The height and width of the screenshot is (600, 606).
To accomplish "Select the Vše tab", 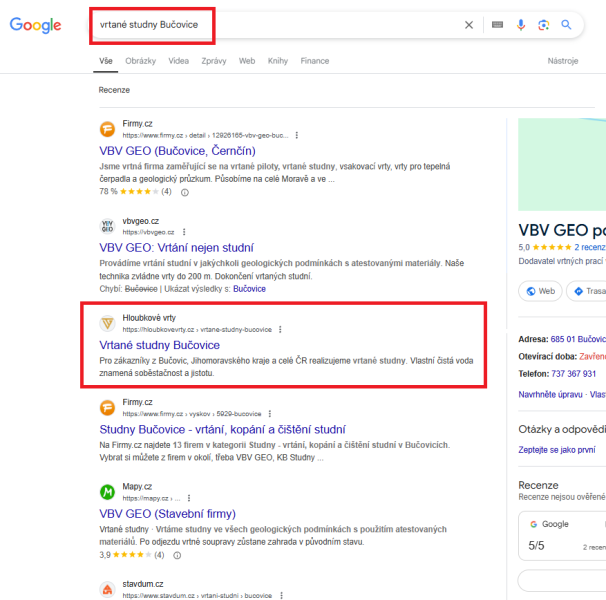I will click(x=106, y=61).
